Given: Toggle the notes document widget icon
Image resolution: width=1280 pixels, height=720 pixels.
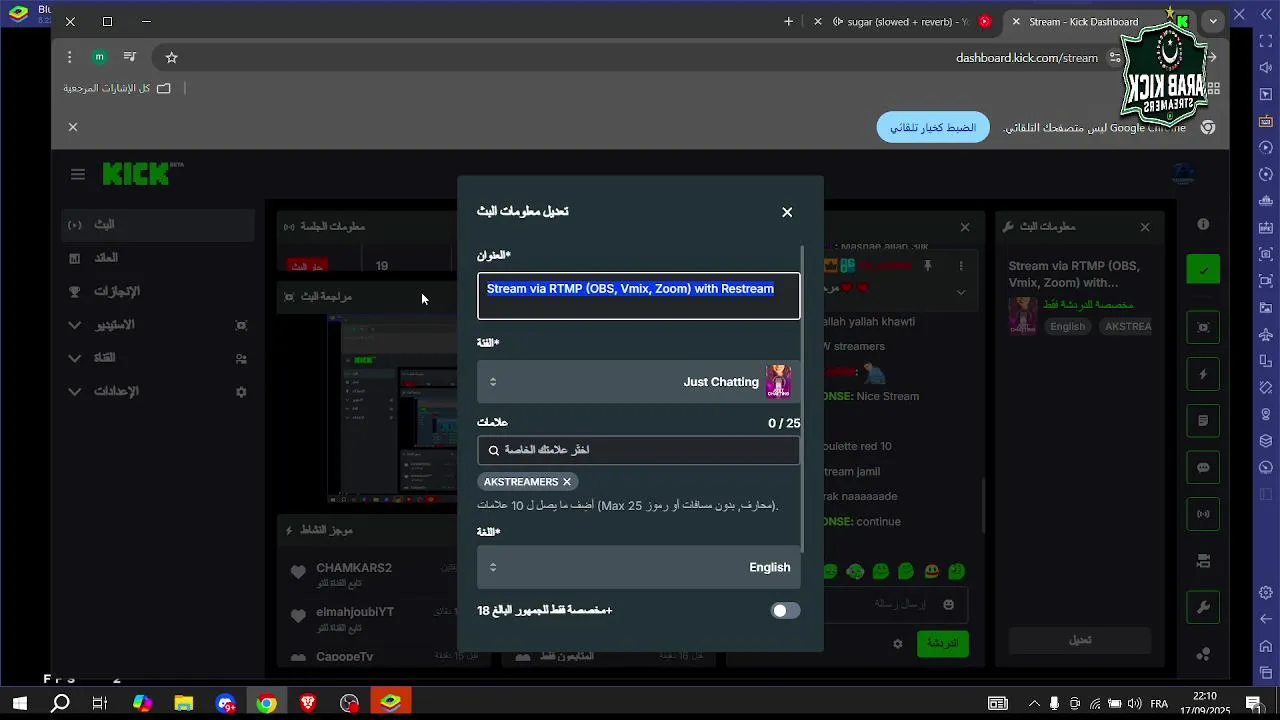Looking at the screenshot, I should [1203, 421].
